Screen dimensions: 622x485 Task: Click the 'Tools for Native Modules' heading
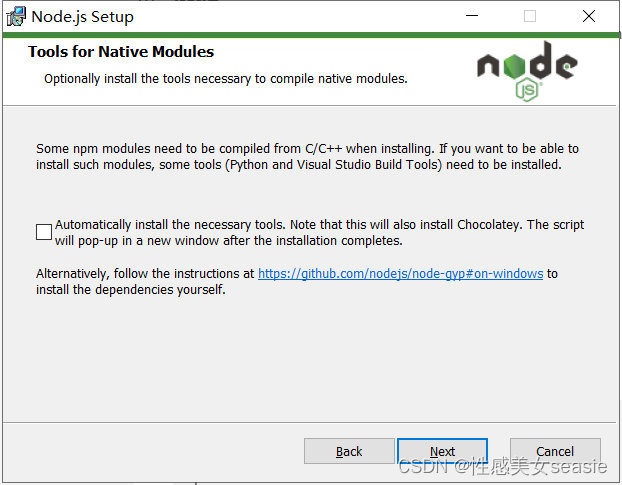point(121,52)
